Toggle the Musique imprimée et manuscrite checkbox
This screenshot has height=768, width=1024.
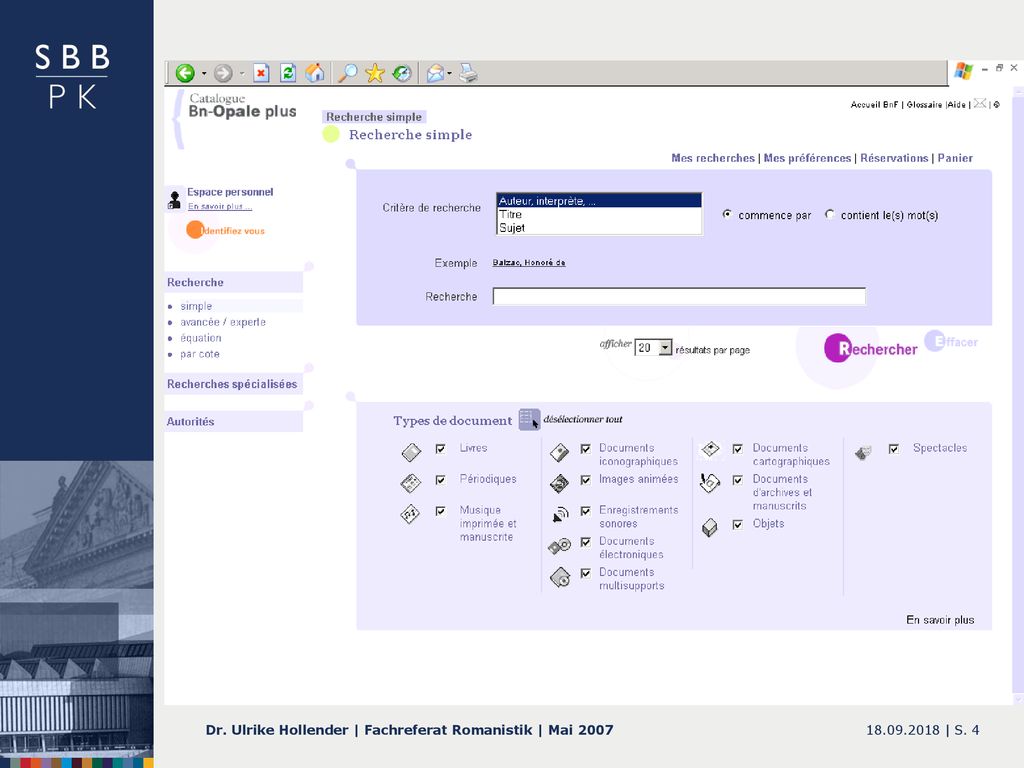point(441,511)
